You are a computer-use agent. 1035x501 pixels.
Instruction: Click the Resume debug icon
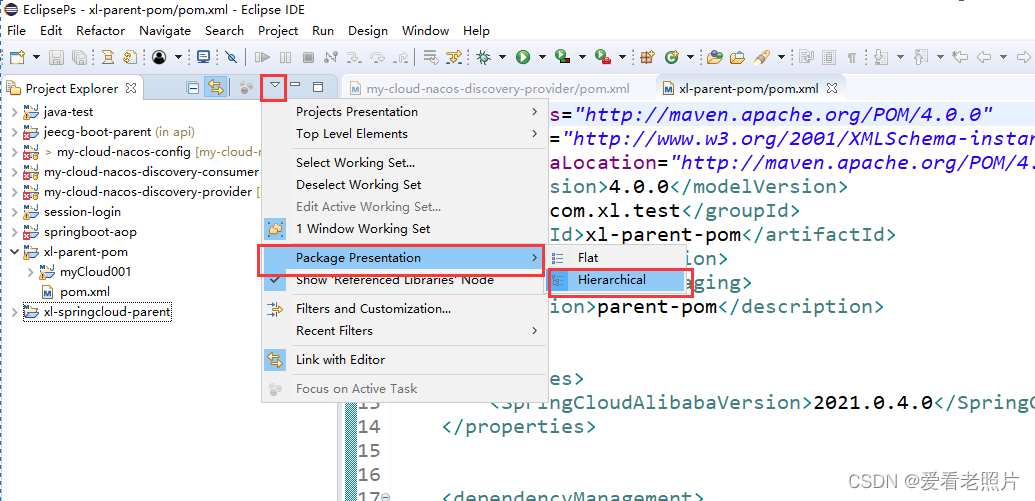click(x=263, y=57)
